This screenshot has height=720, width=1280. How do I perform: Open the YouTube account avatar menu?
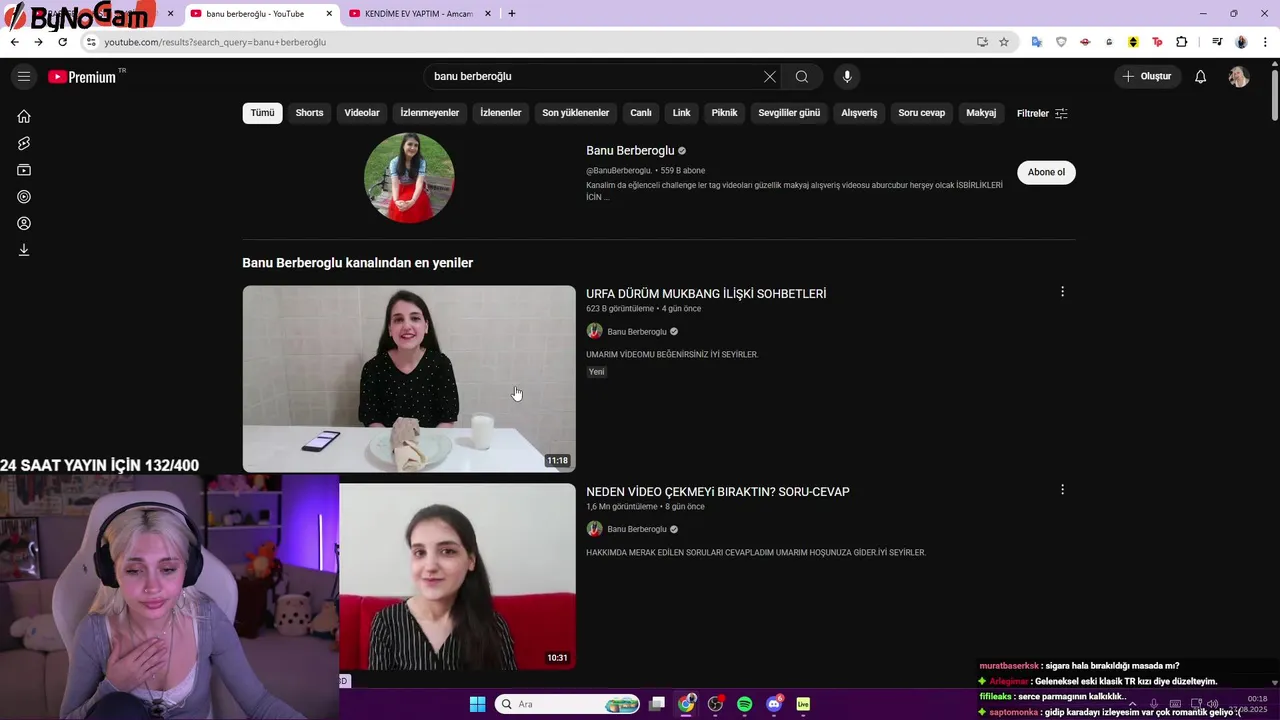[1239, 77]
